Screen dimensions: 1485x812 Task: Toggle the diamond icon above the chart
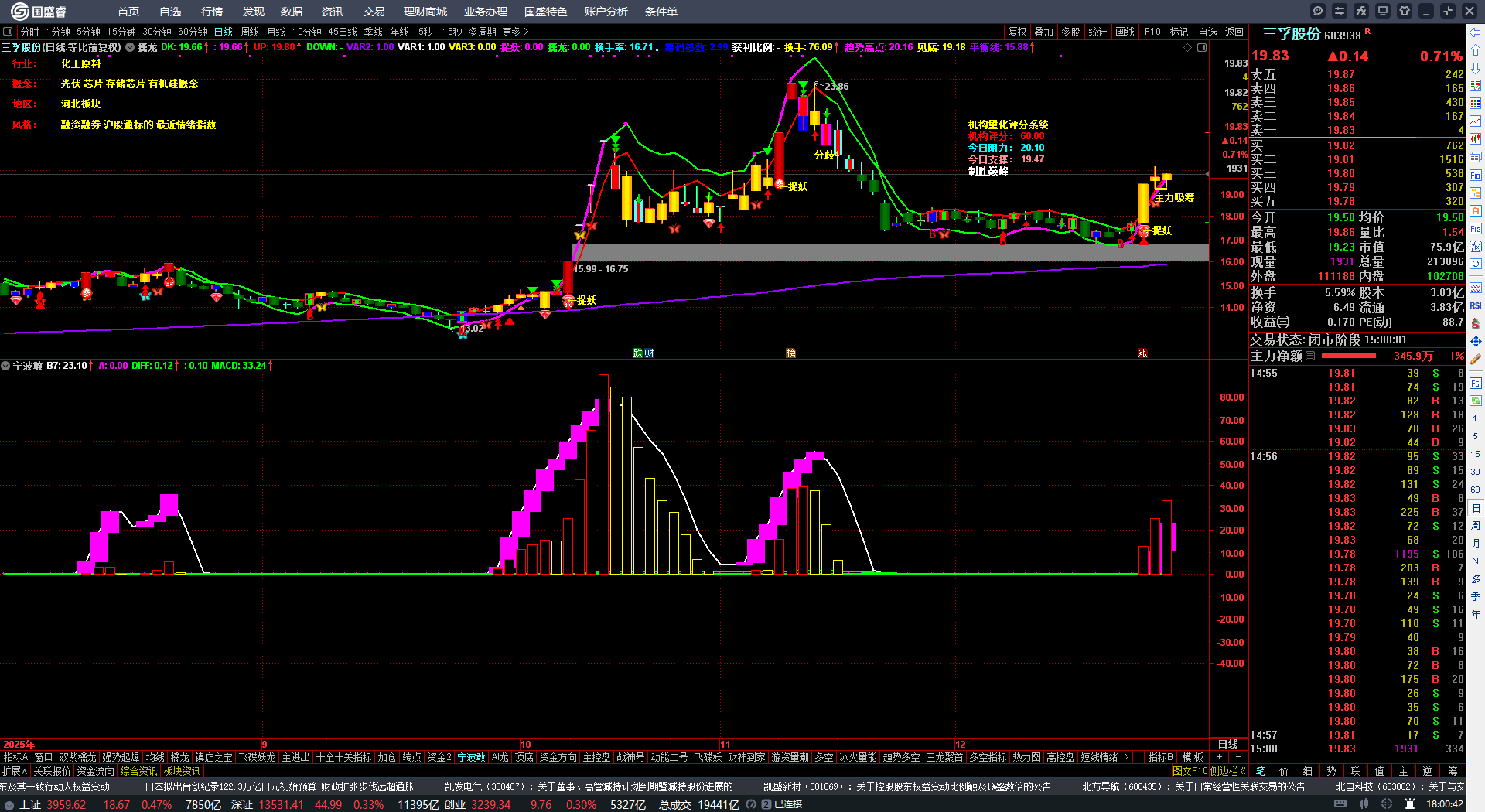[1188, 47]
